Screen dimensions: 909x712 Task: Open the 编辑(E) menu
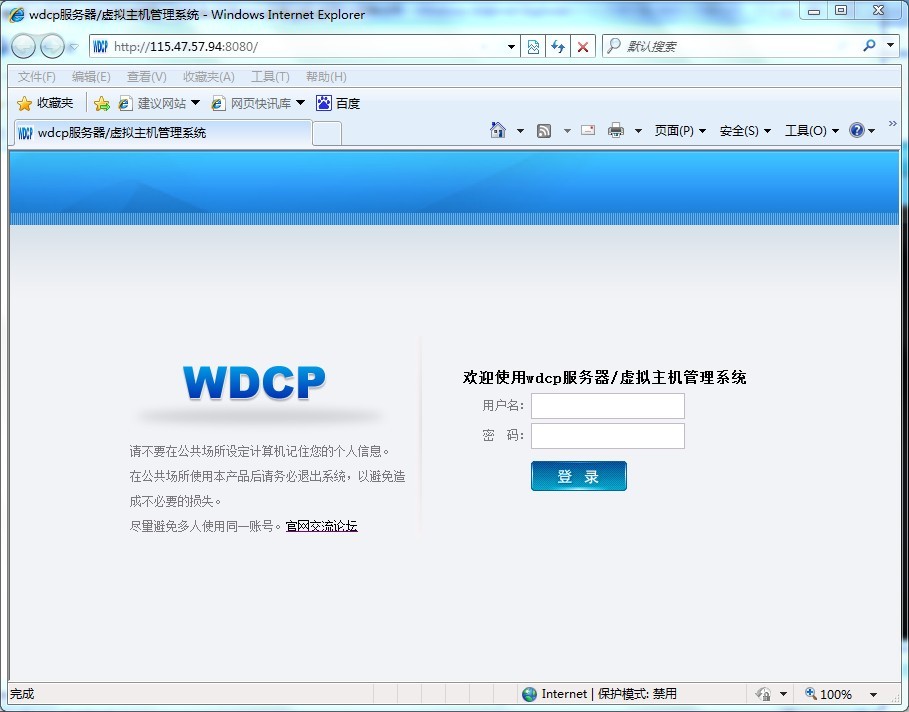[91, 77]
